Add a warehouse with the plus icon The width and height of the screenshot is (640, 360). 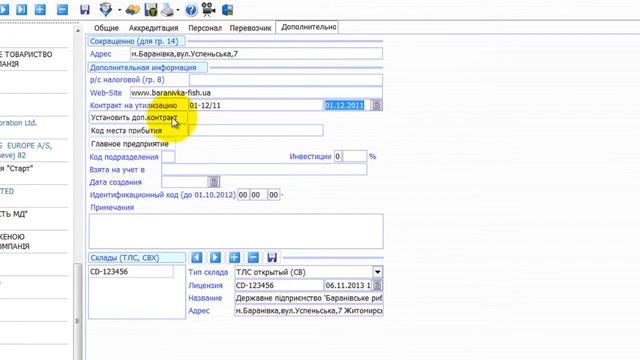234,258
